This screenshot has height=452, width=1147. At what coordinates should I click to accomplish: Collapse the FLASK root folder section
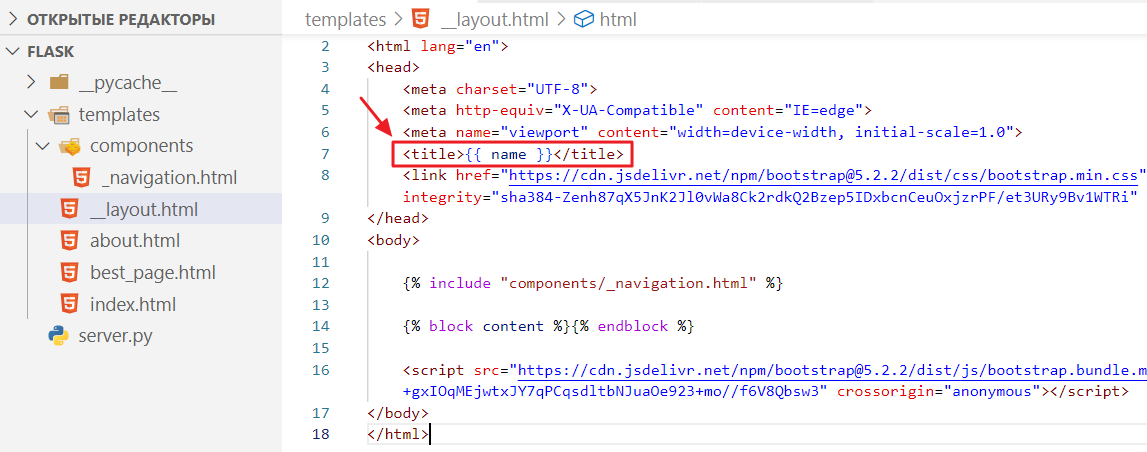coord(13,52)
